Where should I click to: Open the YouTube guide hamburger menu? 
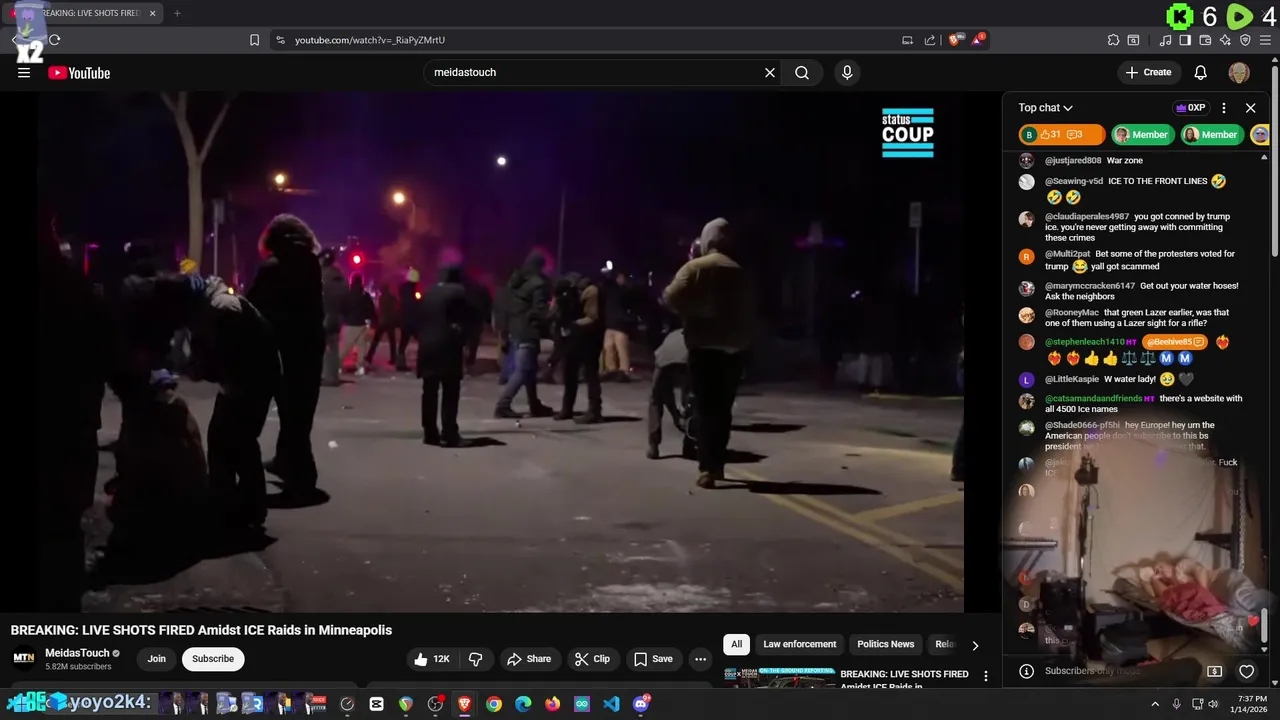pos(24,73)
